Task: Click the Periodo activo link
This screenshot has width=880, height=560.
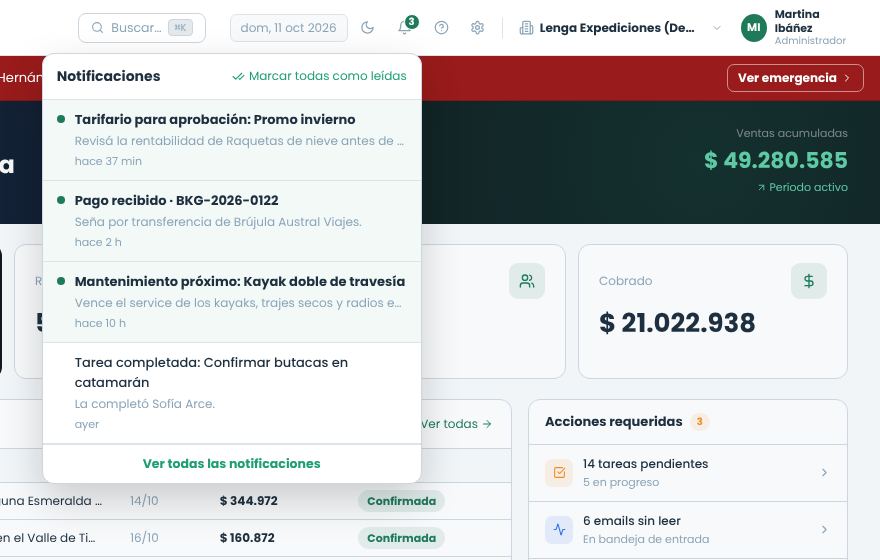Action: click(x=803, y=187)
